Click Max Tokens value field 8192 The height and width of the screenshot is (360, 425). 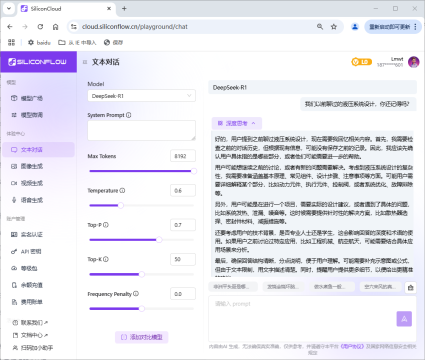[183, 156]
